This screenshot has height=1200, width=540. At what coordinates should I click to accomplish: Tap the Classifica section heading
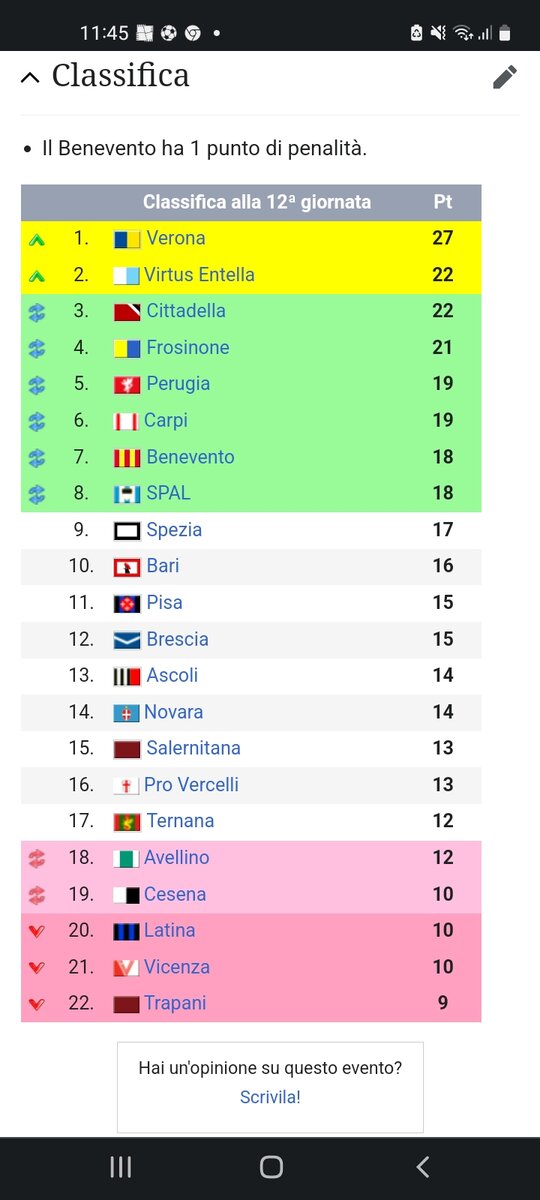[x=120, y=76]
